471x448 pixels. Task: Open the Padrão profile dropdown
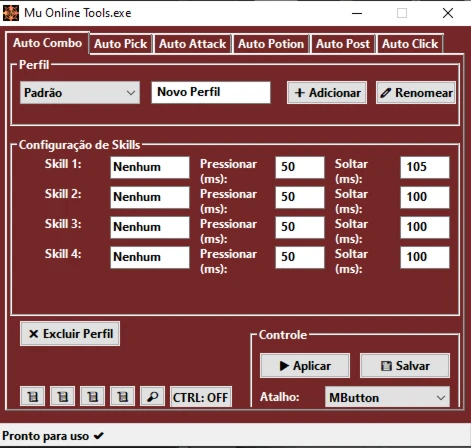click(x=80, y=93)
